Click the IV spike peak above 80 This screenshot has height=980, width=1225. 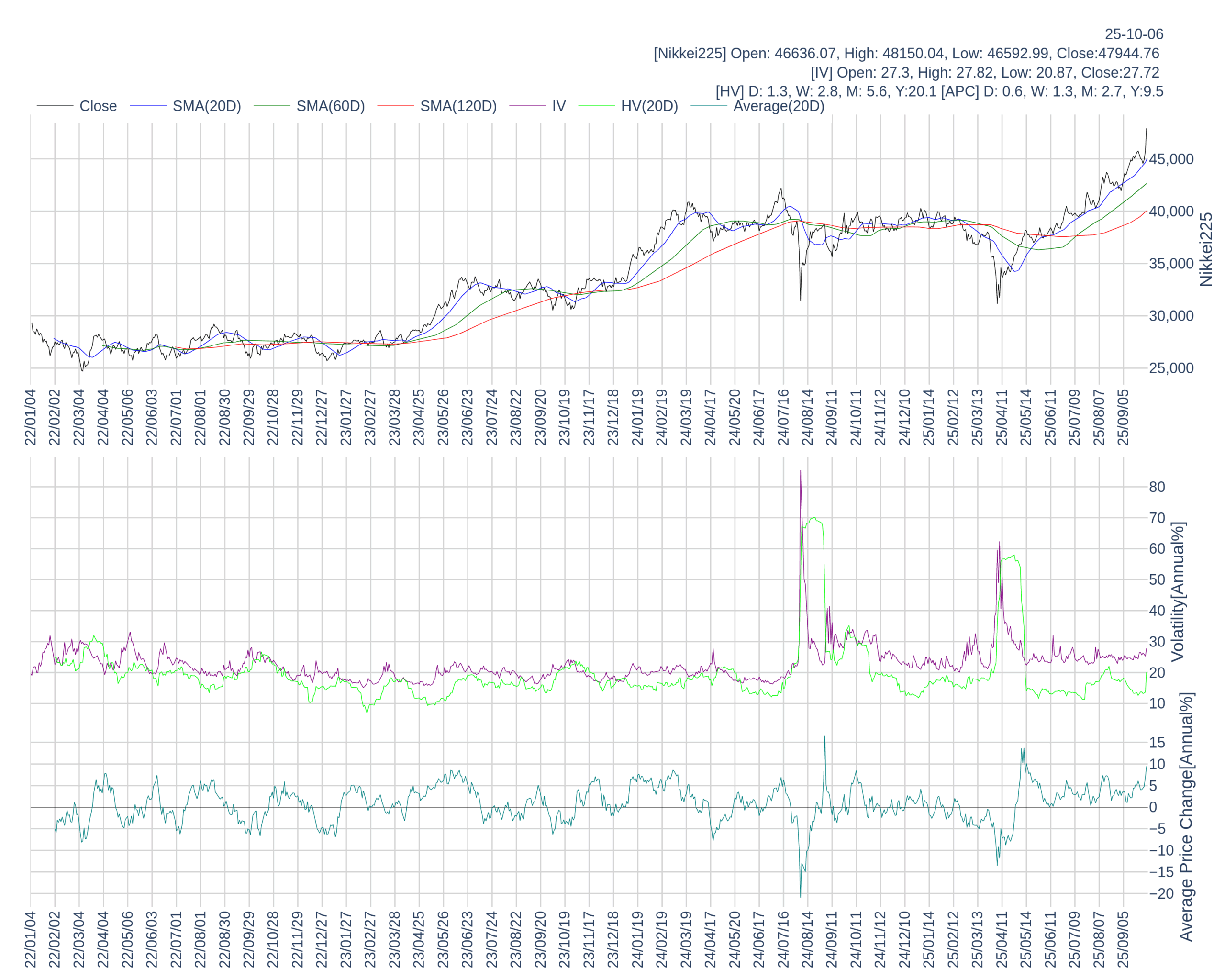801,471
